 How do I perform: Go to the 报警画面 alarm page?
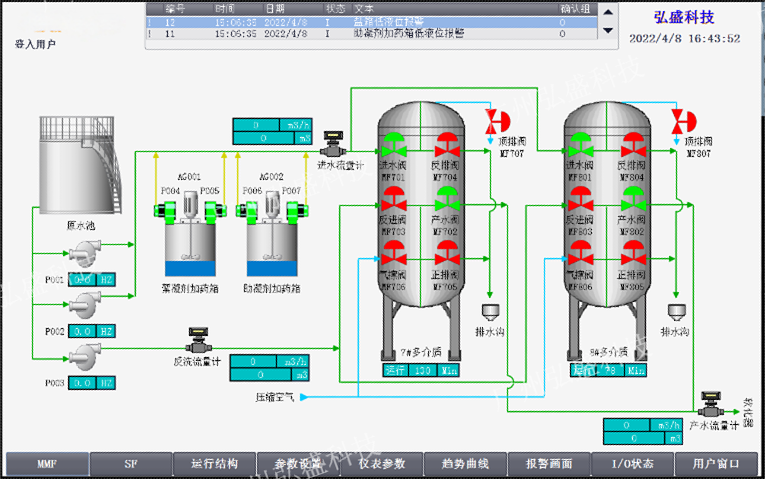[549, 464]
